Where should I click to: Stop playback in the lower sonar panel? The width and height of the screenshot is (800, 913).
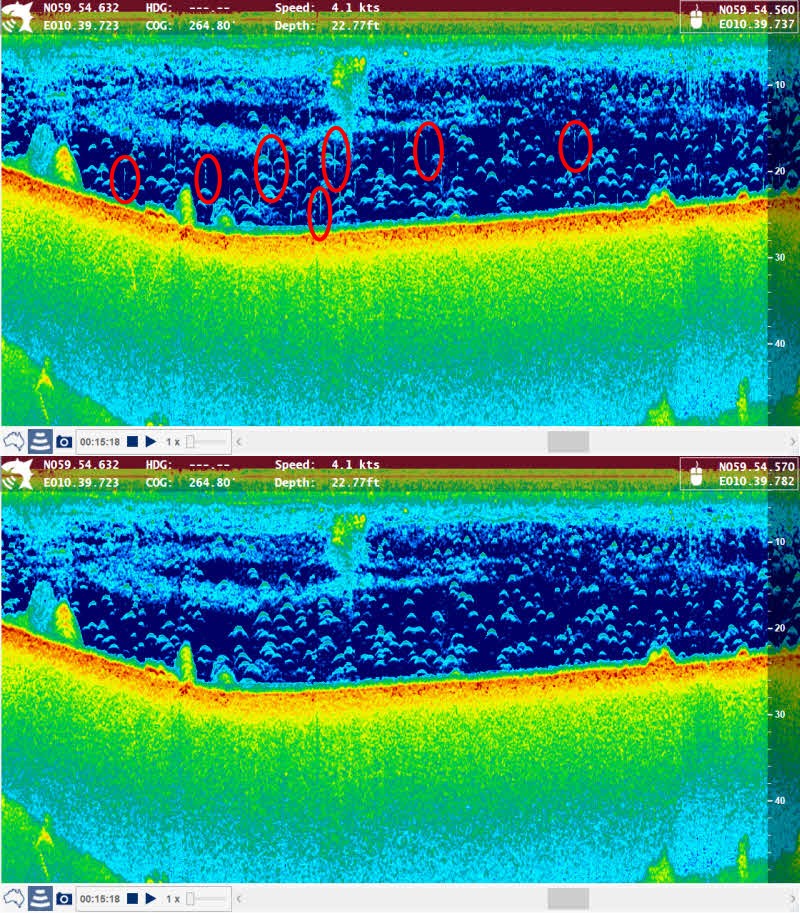[132, 898]
